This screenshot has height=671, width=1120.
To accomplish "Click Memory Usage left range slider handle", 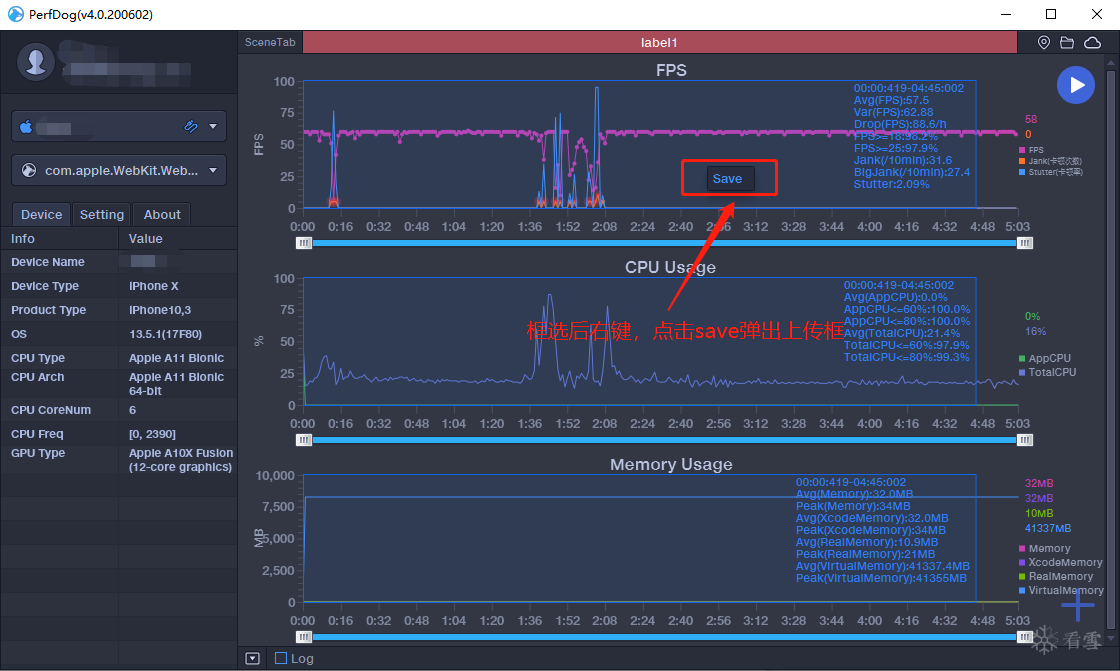I will point(304,637).
